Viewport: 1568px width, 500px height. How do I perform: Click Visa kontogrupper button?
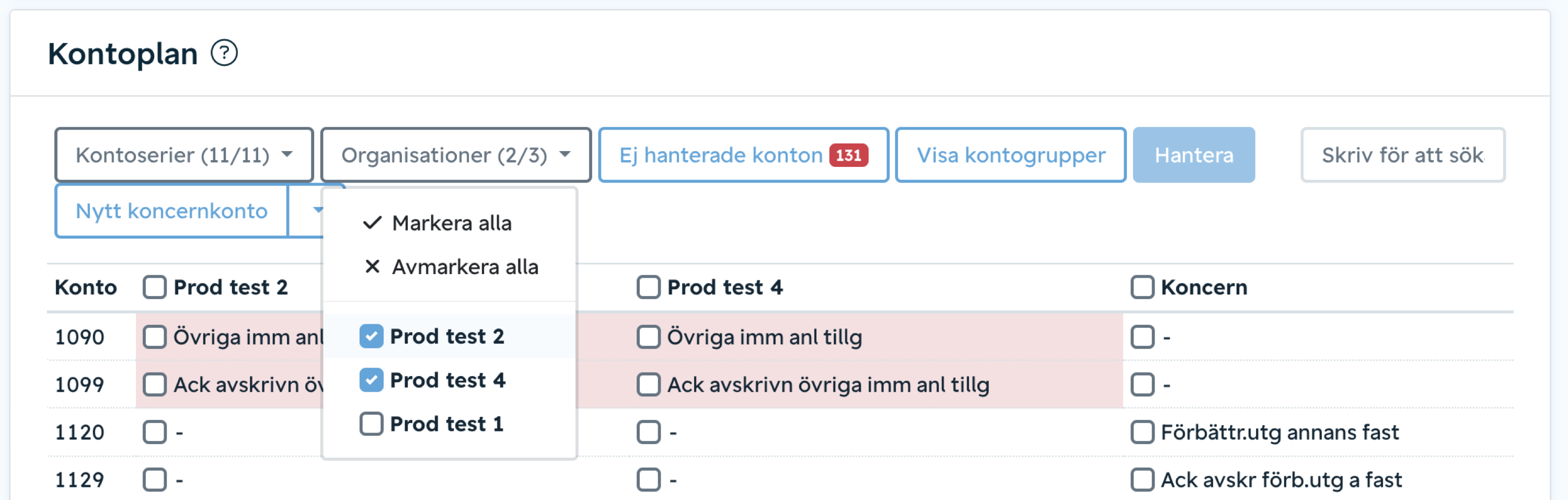pyautogui.click(x=1010, y=155)
